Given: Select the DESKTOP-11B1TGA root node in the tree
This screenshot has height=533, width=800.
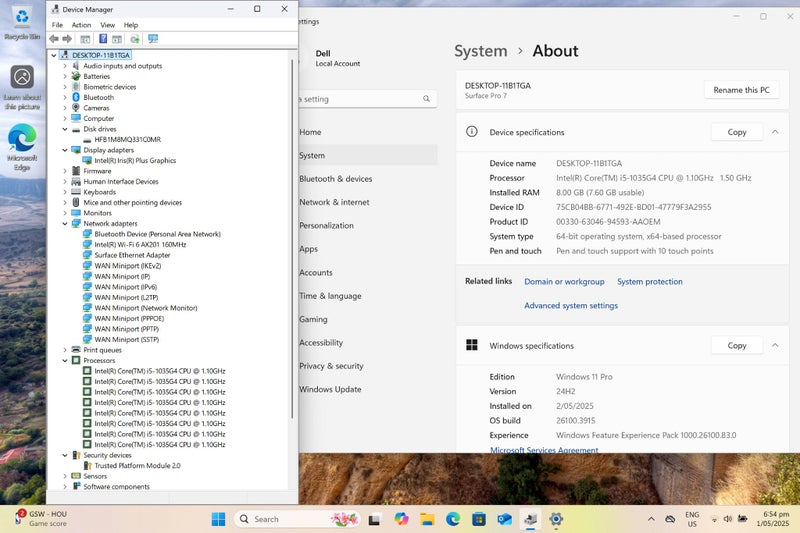Looking at the screenshot, I should click(101, 55).
